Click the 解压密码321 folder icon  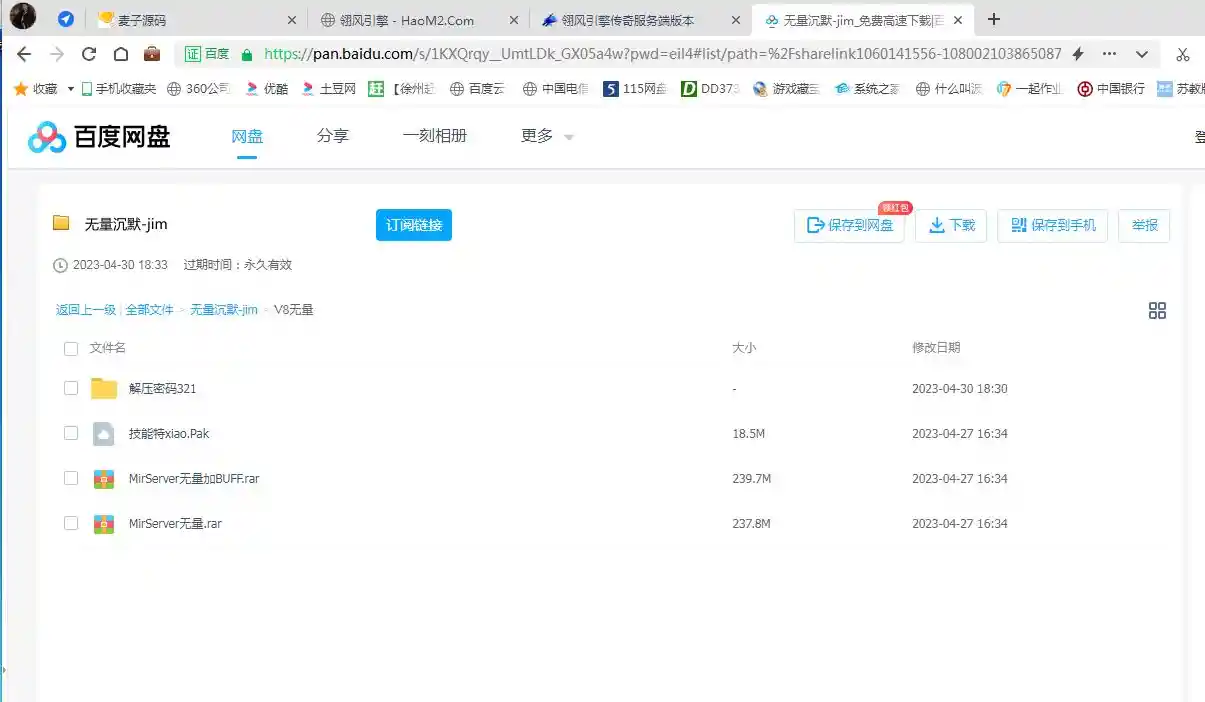[104, 388]
